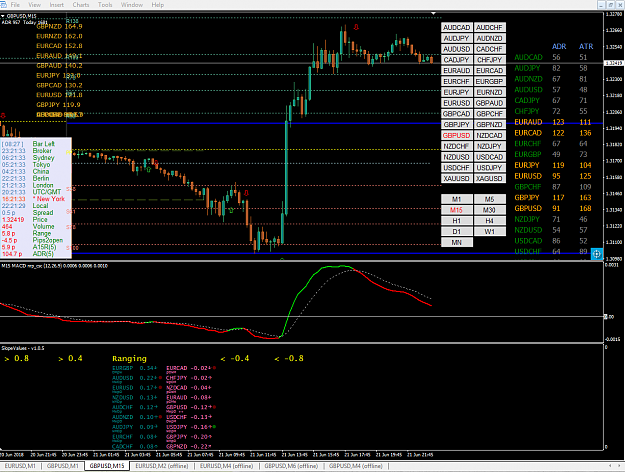Click the application icon in title bar
This screenshot has width=625, height=472.
tap(4, 5)
